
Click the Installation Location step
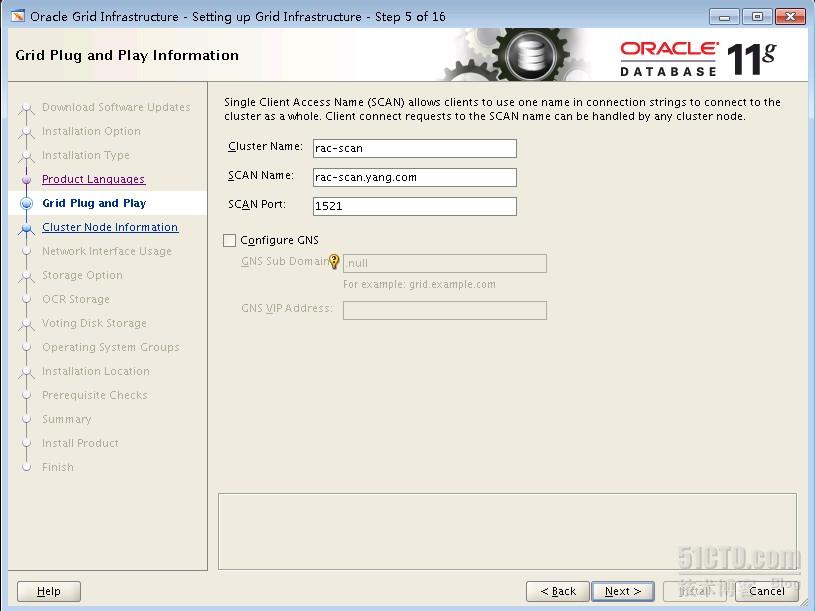(x=96, y=371)
